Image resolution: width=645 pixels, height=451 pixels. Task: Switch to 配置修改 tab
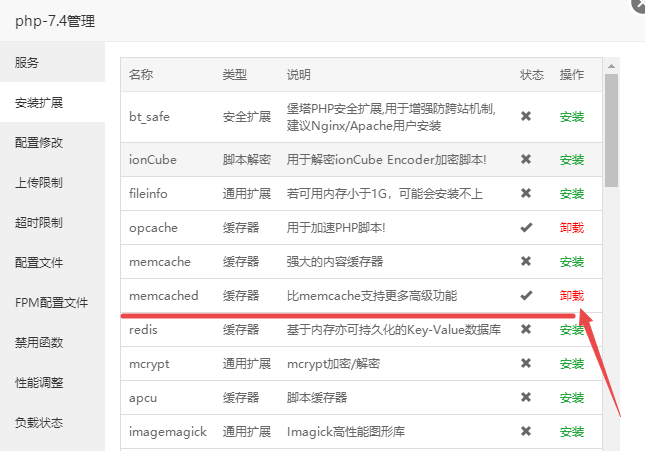pyautogui.click(x=52, y=142)
